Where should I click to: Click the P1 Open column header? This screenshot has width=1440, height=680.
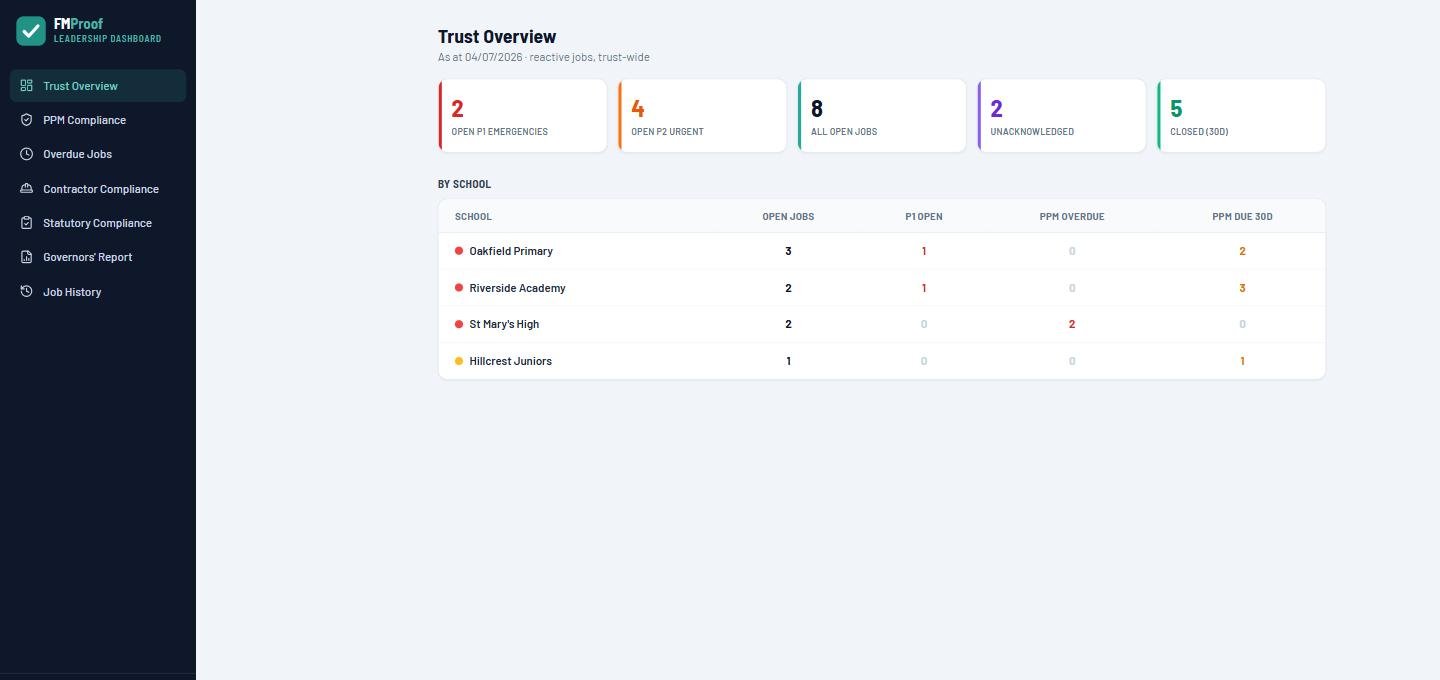924,217
